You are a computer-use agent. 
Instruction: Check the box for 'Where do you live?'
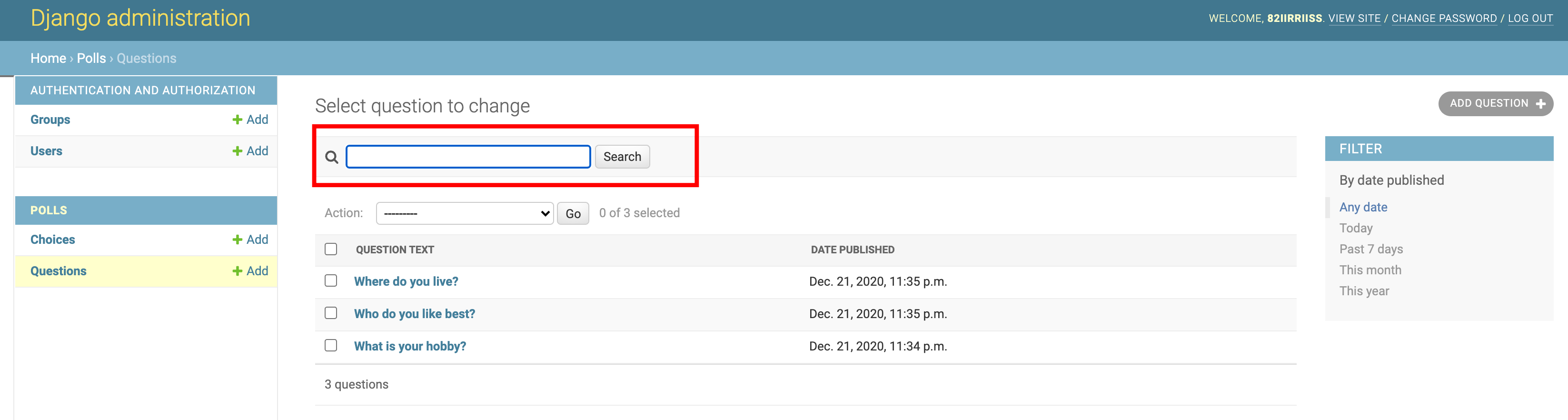pos(330,280)
